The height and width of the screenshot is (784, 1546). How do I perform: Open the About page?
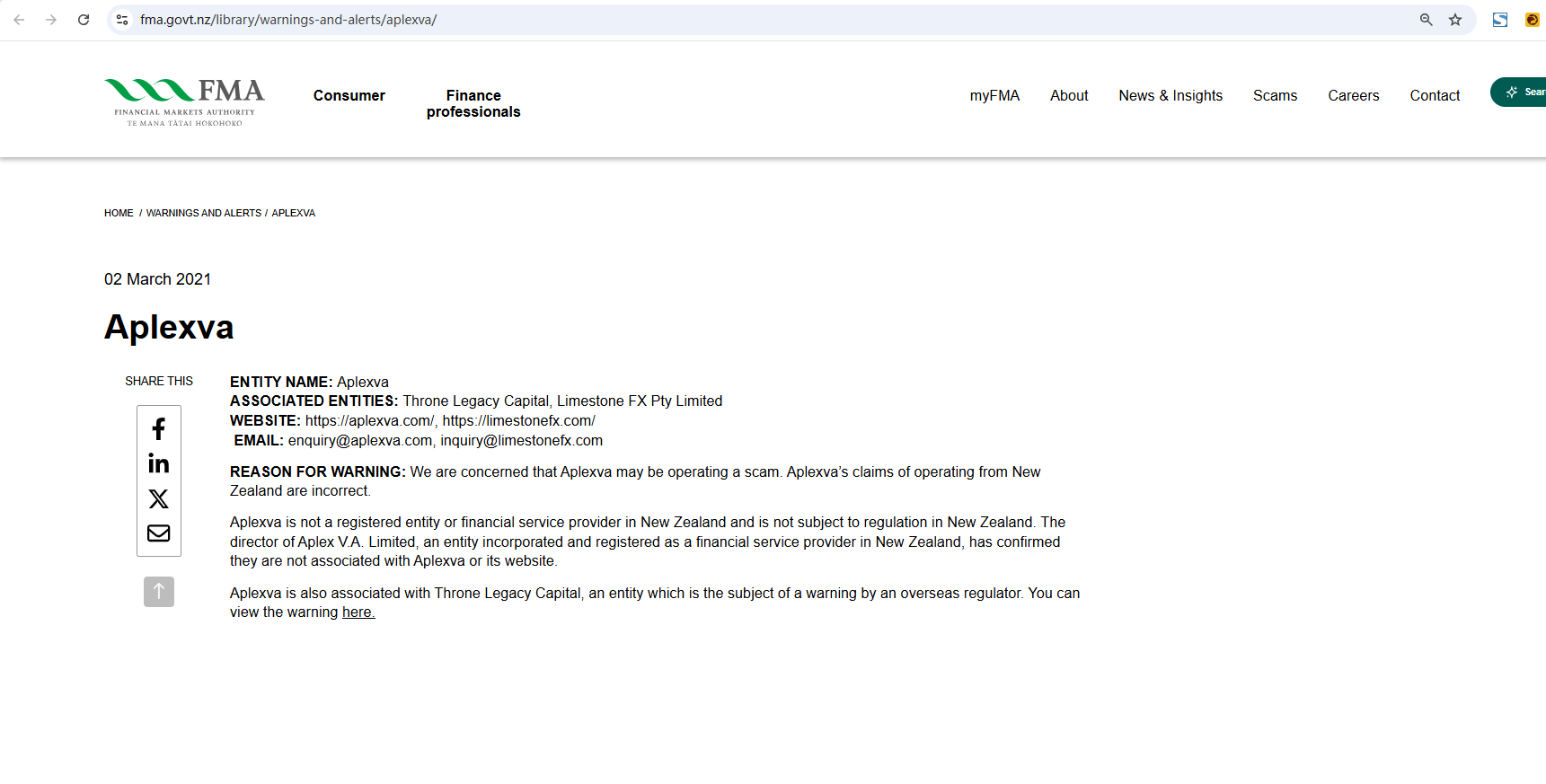1068,95
